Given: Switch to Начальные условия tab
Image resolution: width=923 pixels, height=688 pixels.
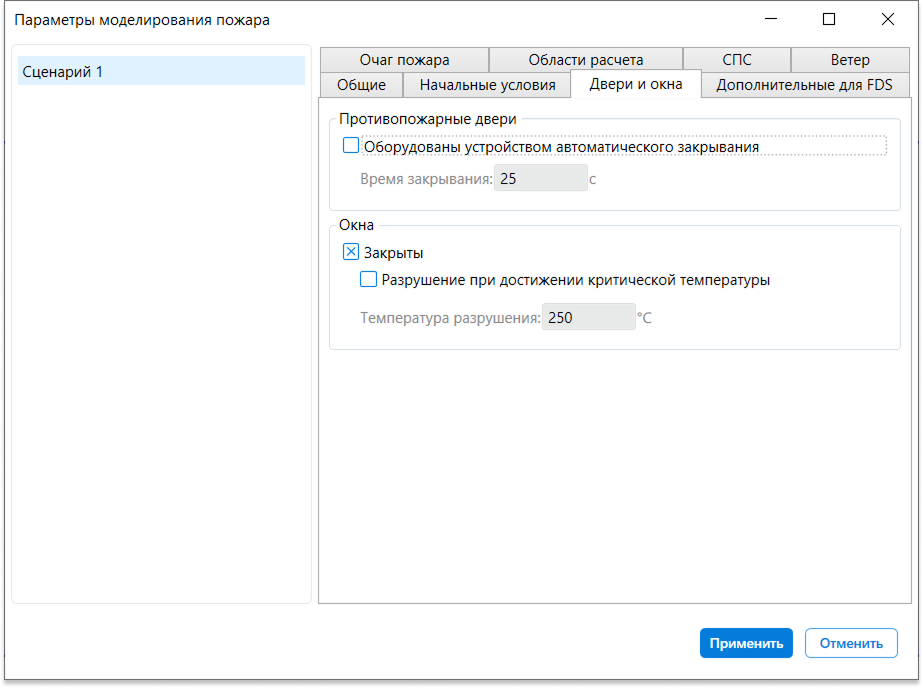Looking at the screenshot, I should coord(487,85).
